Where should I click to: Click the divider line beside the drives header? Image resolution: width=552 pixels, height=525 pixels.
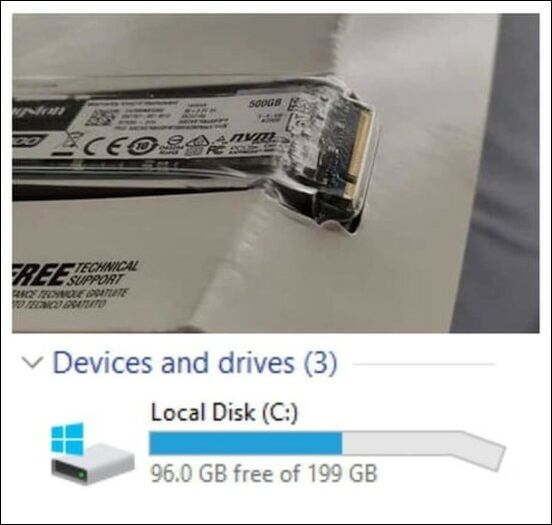point(424,364)
